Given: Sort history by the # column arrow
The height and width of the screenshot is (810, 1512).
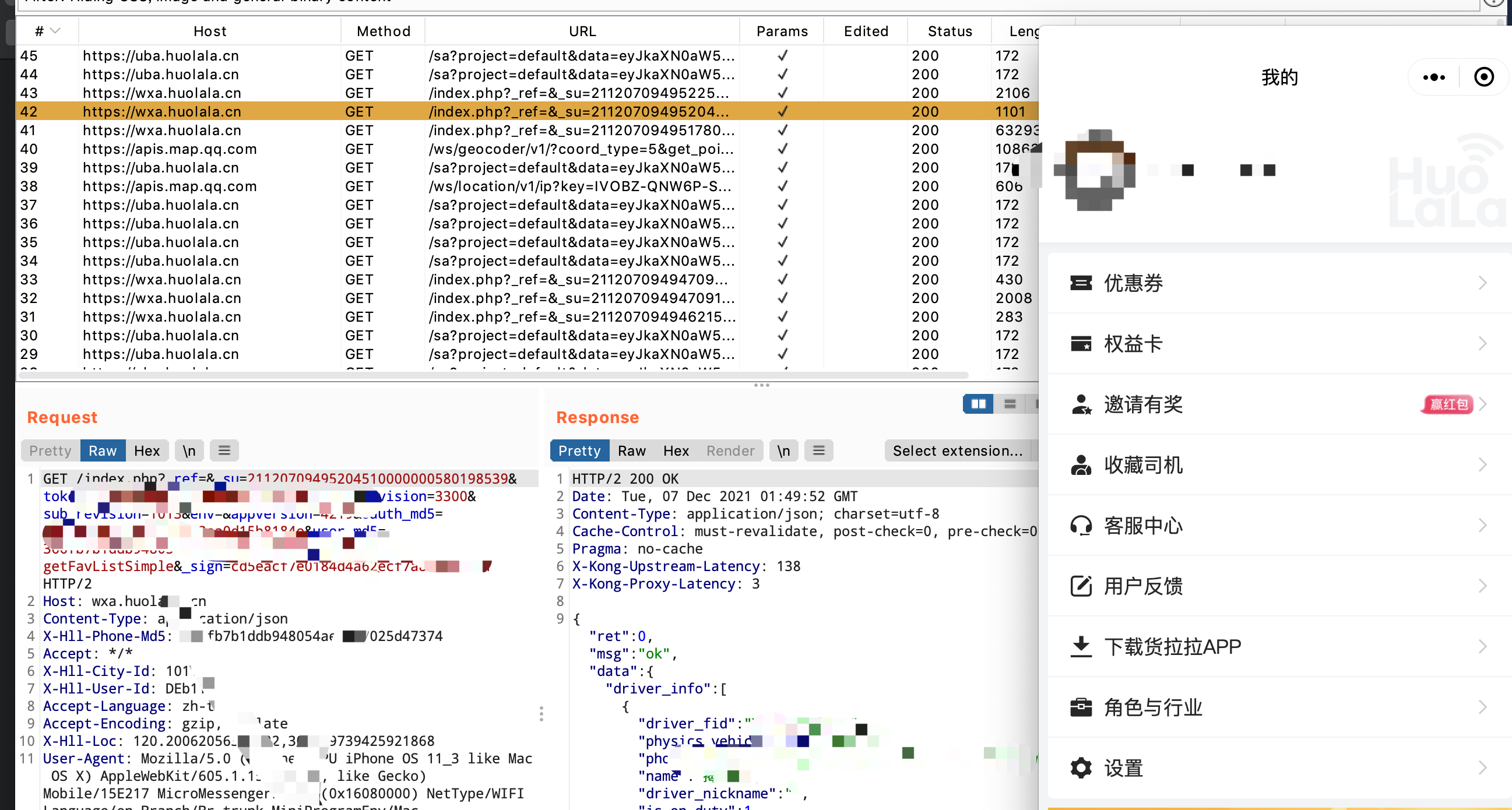Looking at the screenshot, I should 55,31.
